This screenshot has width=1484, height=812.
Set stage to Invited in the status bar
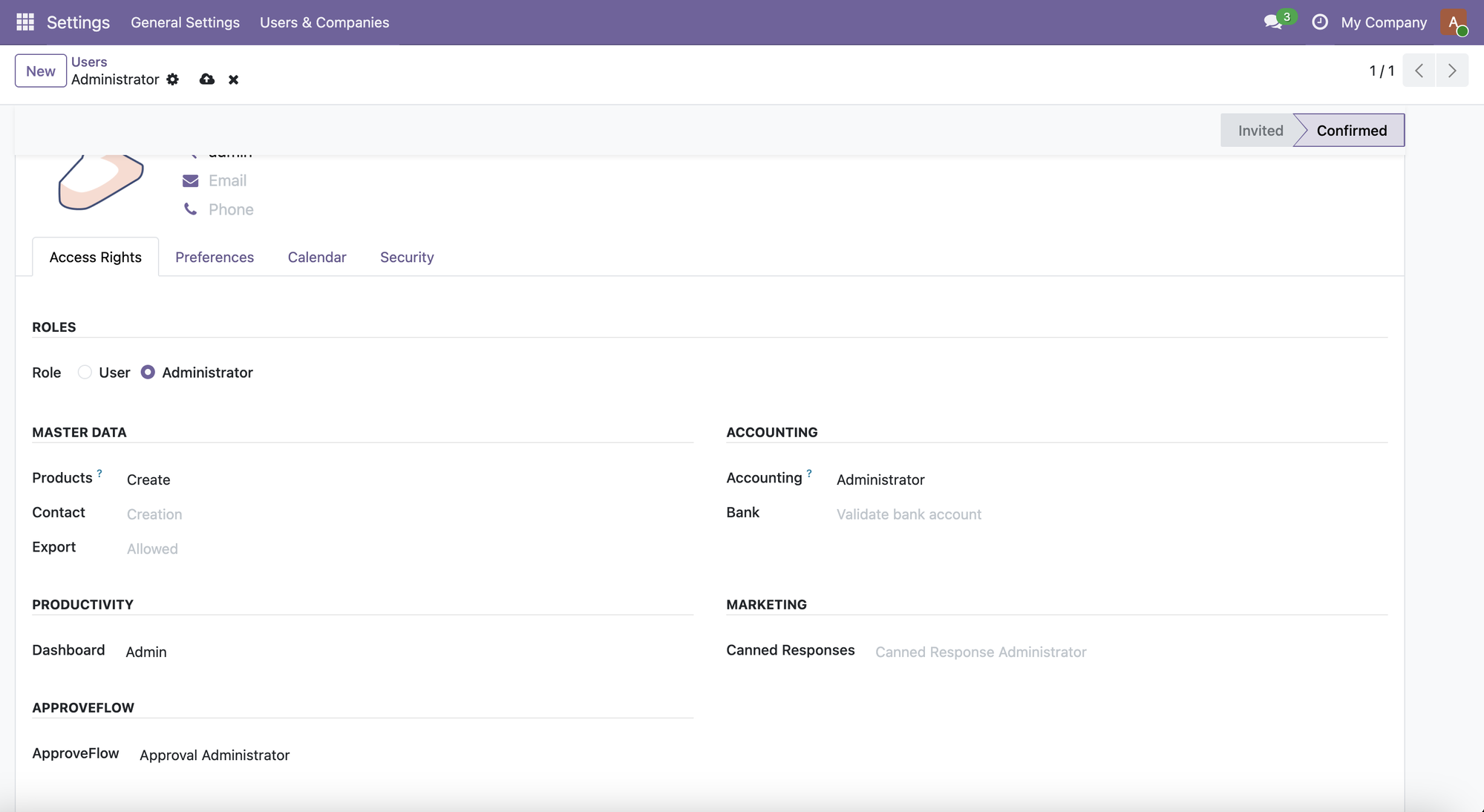(x=1260, y=130)
